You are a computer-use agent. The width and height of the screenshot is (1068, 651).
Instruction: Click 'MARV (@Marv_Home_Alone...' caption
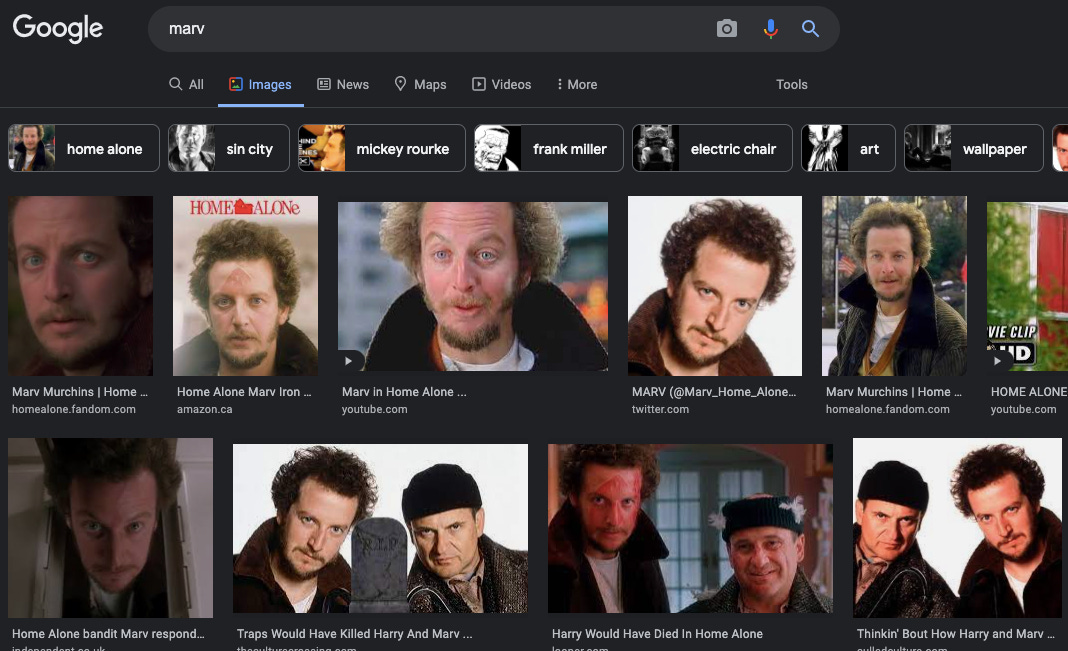714,392
